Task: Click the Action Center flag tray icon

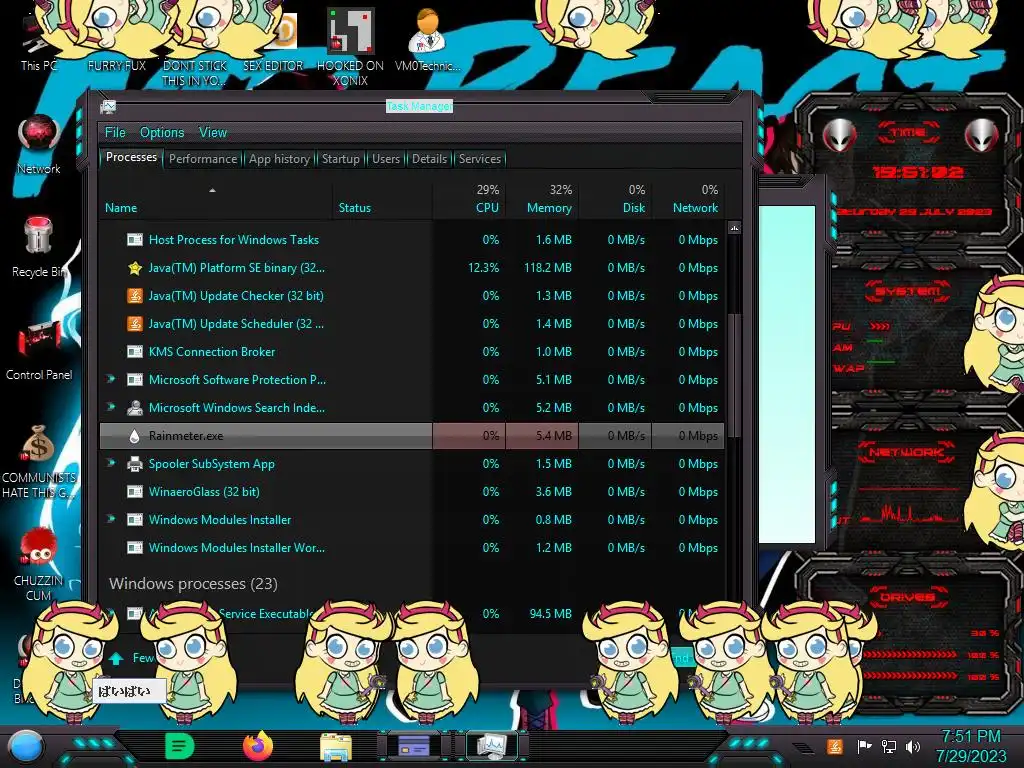Action: [x=864, y=746]
